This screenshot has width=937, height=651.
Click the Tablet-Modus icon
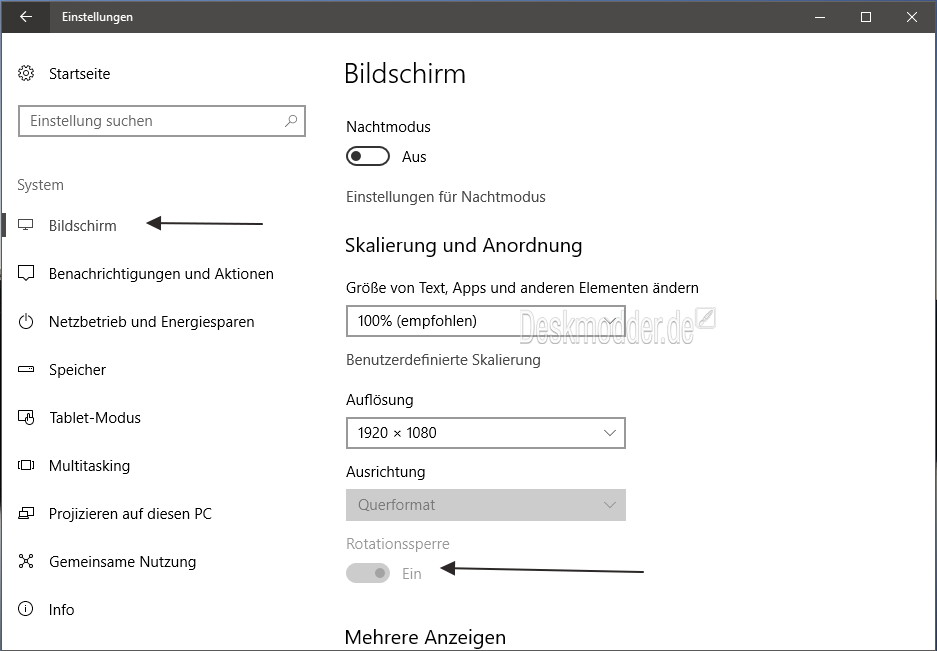[26, 417]
